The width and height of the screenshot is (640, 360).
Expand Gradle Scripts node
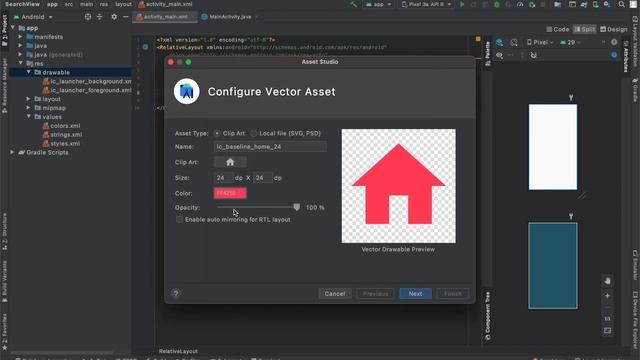tap(12, 152)
